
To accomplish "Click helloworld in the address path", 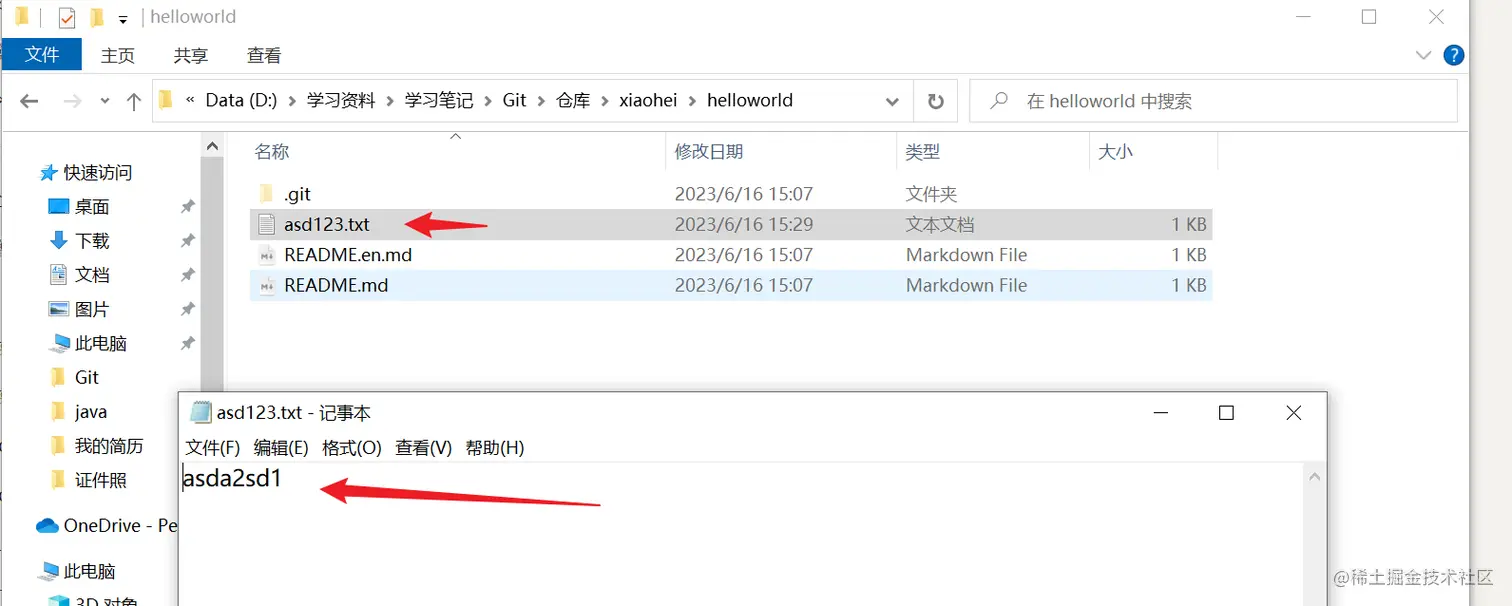I will pos(750,100).
